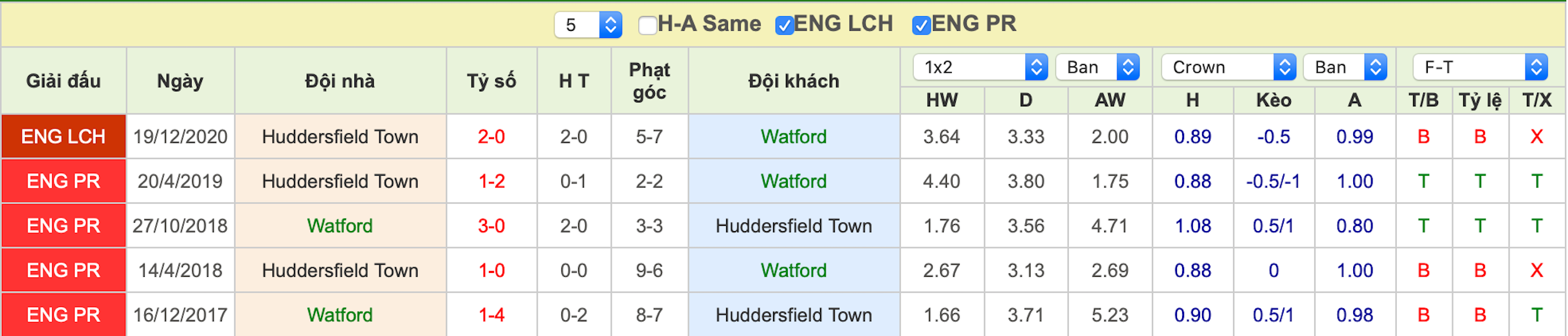Click the ENG LCH league badge

[x=64, y=136]
